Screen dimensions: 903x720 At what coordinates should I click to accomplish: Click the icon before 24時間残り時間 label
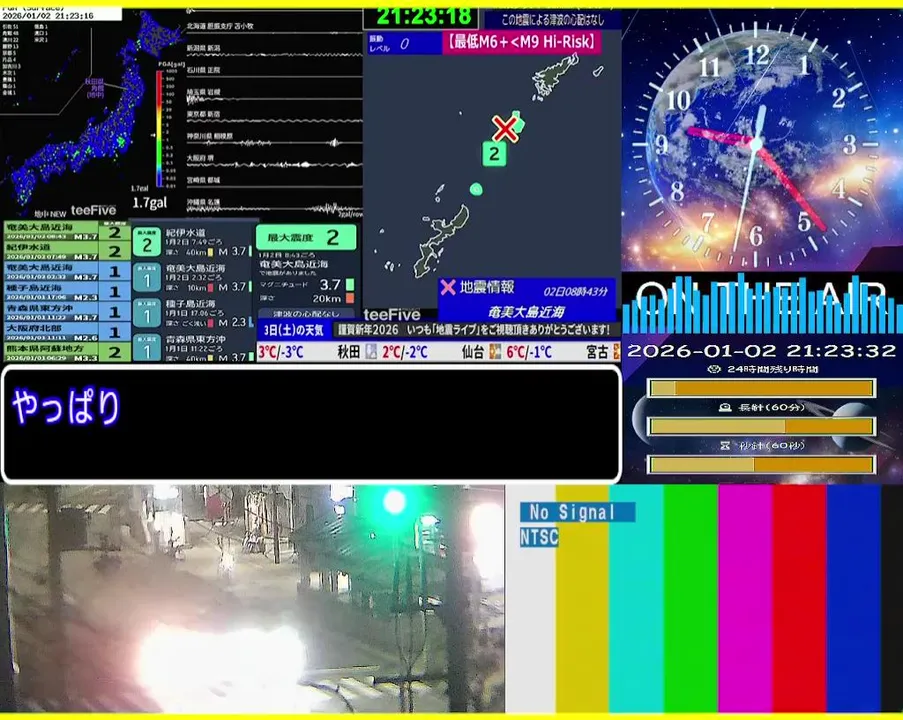point(714,369)
